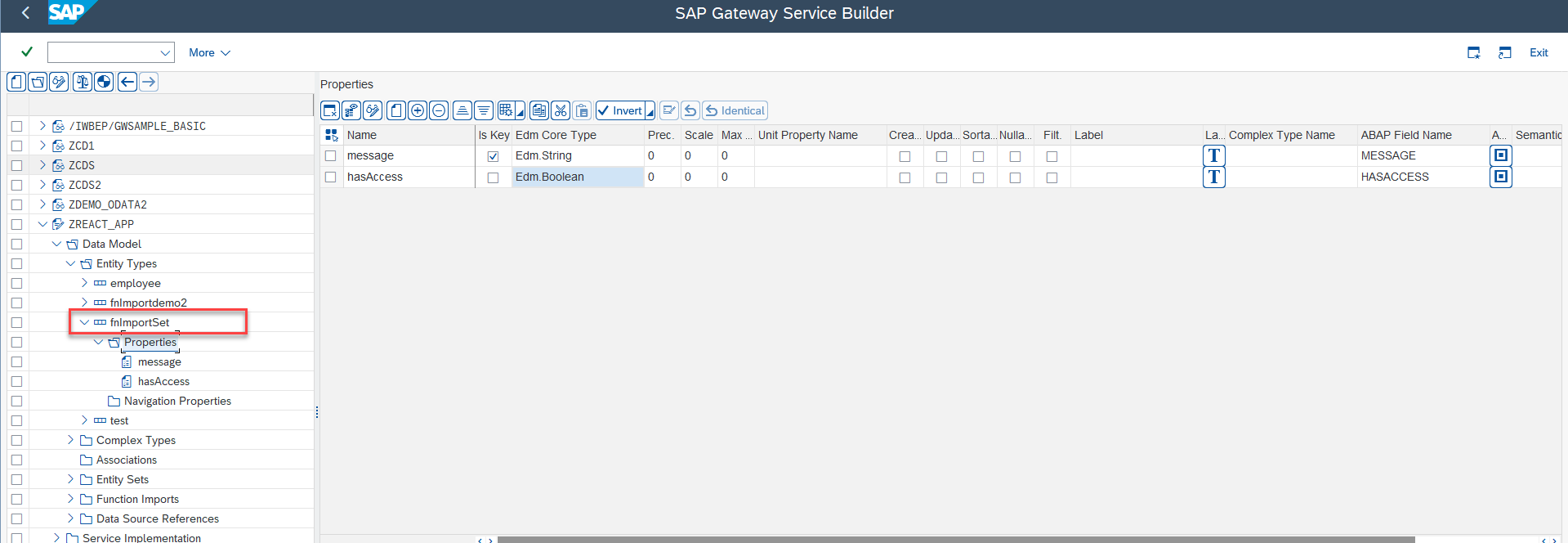Click the second icon in Properties toolbar
This screenshot has height=543, width=1568.
pyautogui.click(x=351, y=110)
